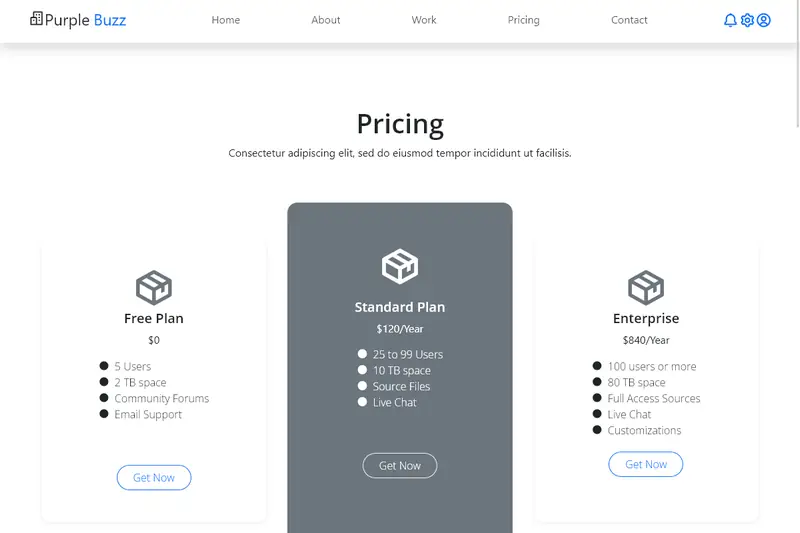
Task: Click the Purple Buzz brand name
Action: 86,20
